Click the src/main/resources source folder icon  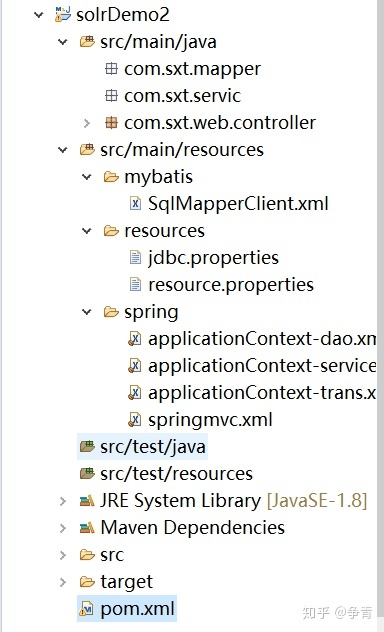(x=87, y=150)
